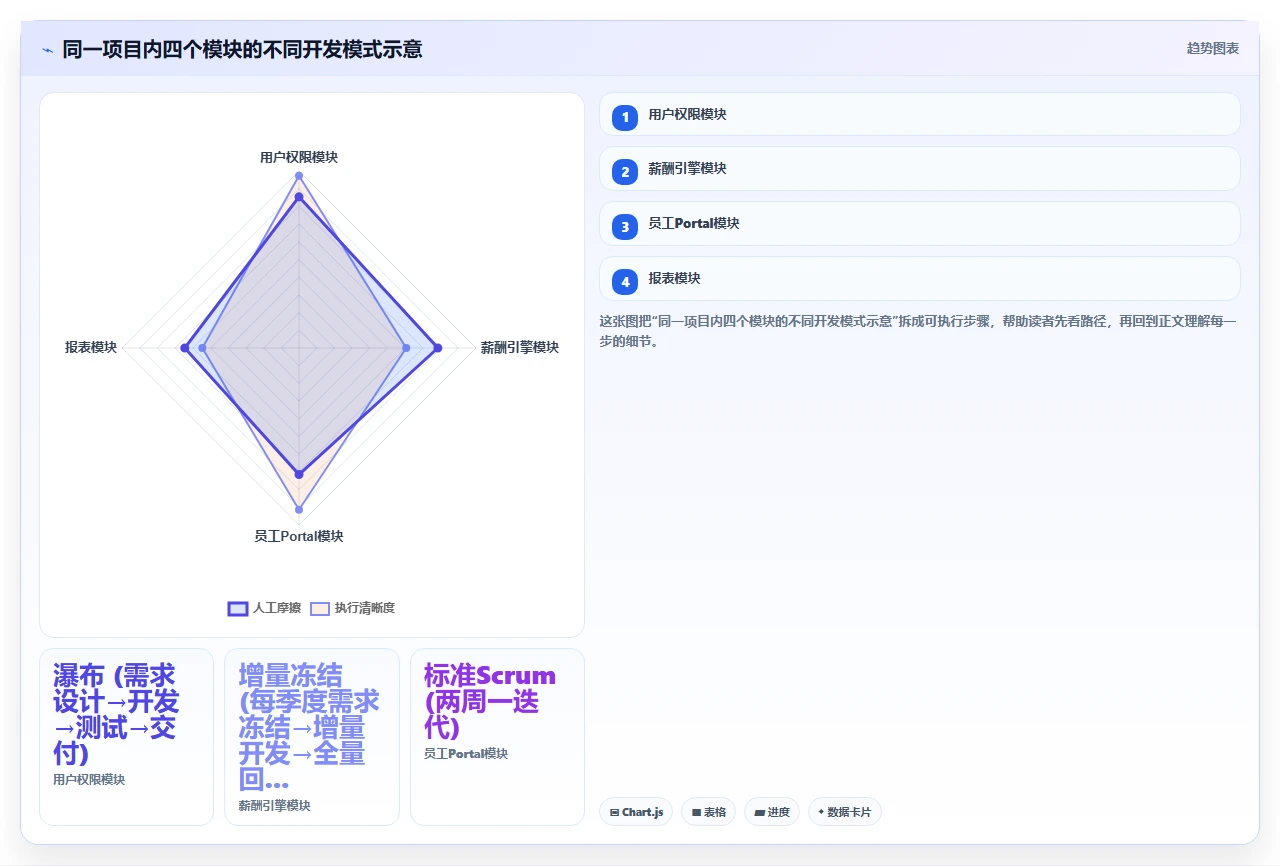Click the 薪酬引擎模块 radar axis label
1280x866 pixels.
[x=519, y=348]
